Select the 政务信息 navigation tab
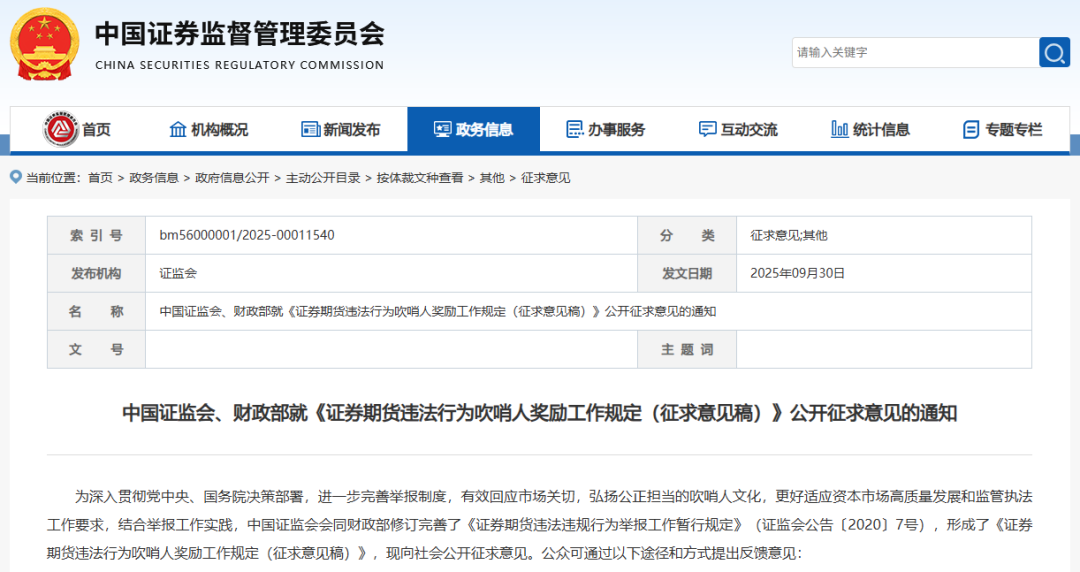 click(x=473, y=129)
